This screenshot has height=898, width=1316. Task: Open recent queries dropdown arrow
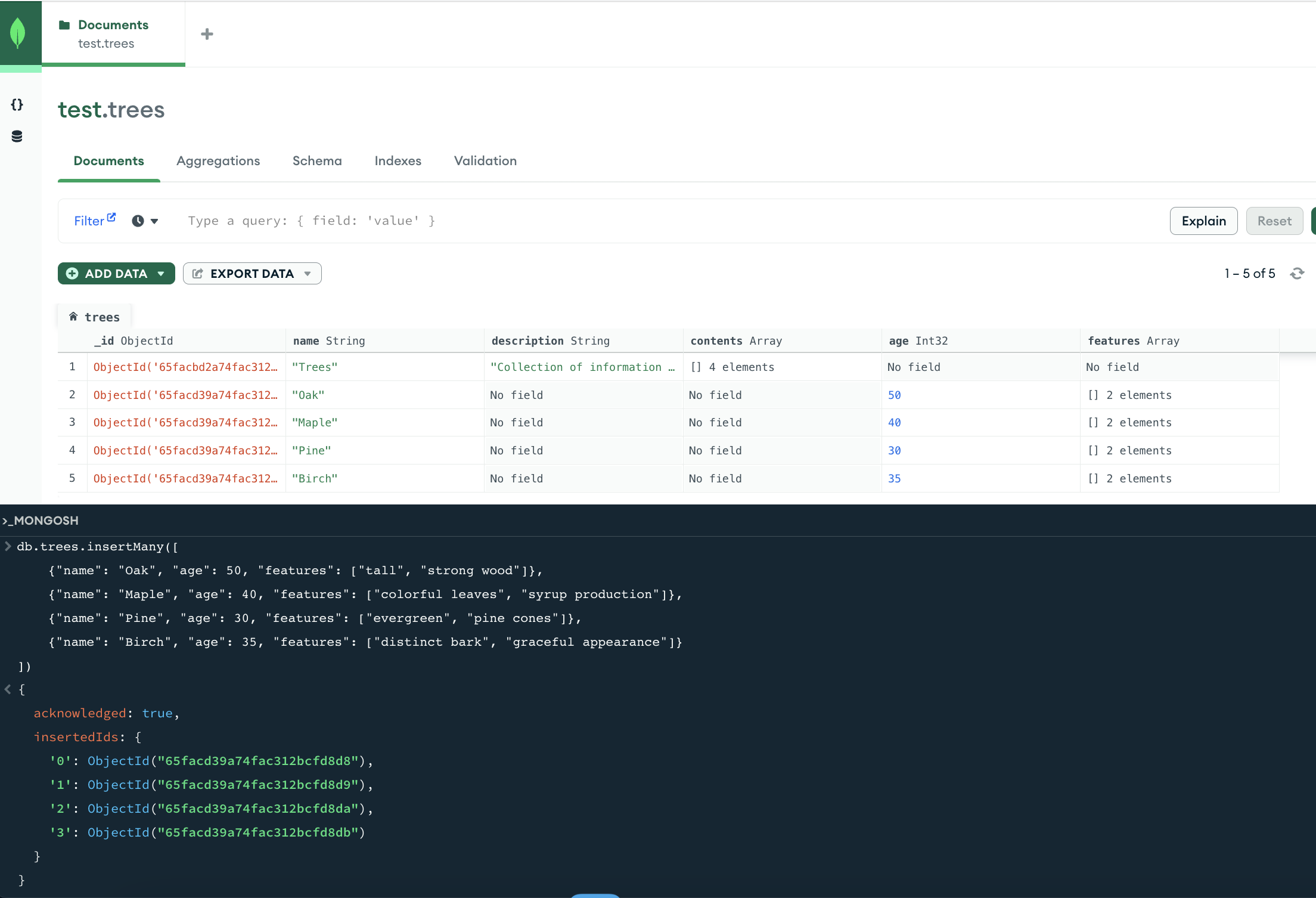coord(154,221)
